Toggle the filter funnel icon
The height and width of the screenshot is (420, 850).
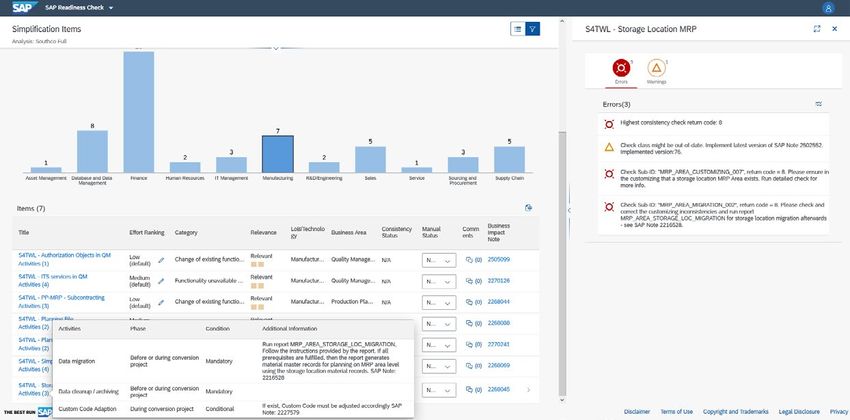(x=533, y=29)
